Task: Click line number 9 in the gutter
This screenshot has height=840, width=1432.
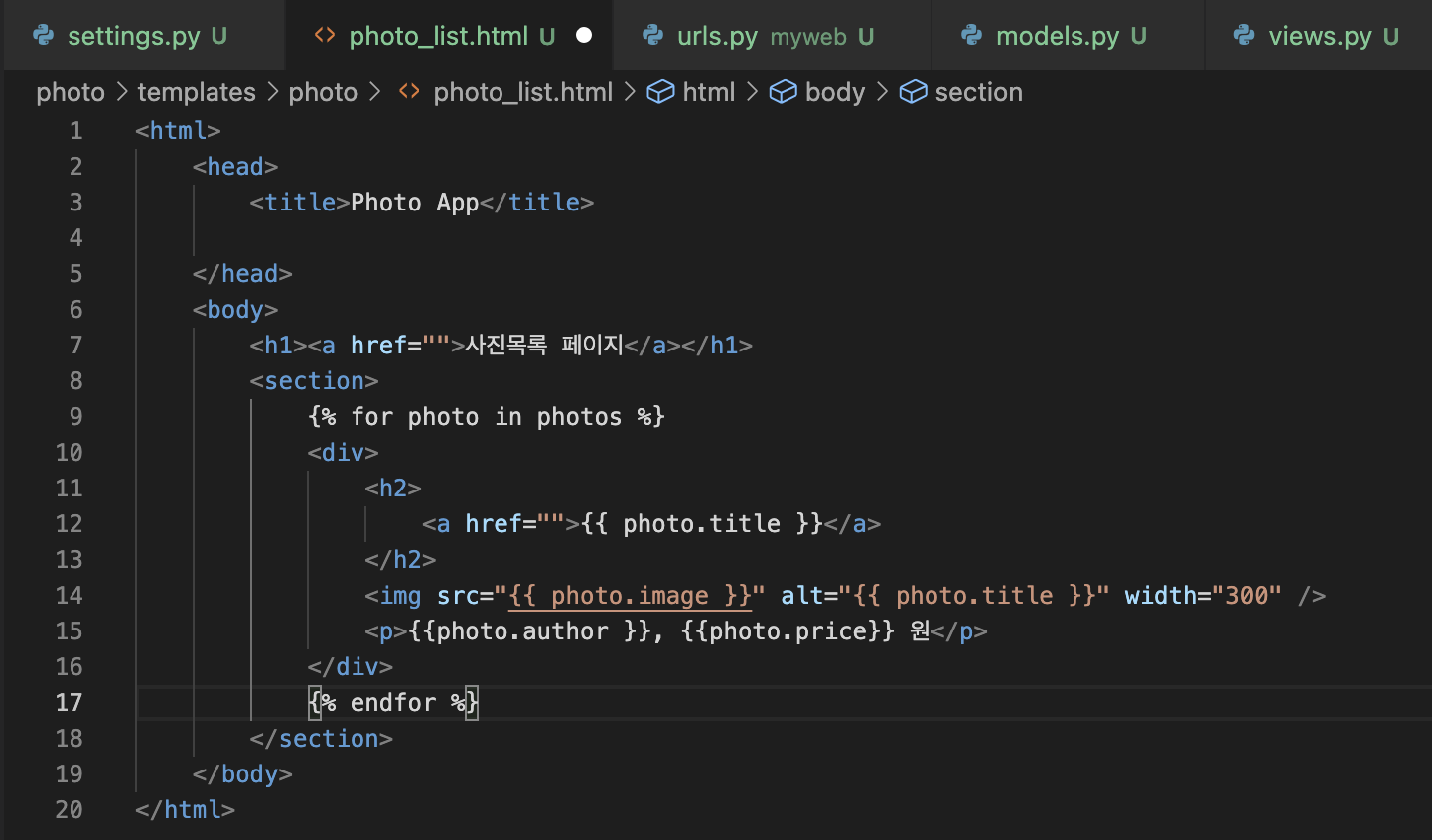Action: click(x=75, y=417)
